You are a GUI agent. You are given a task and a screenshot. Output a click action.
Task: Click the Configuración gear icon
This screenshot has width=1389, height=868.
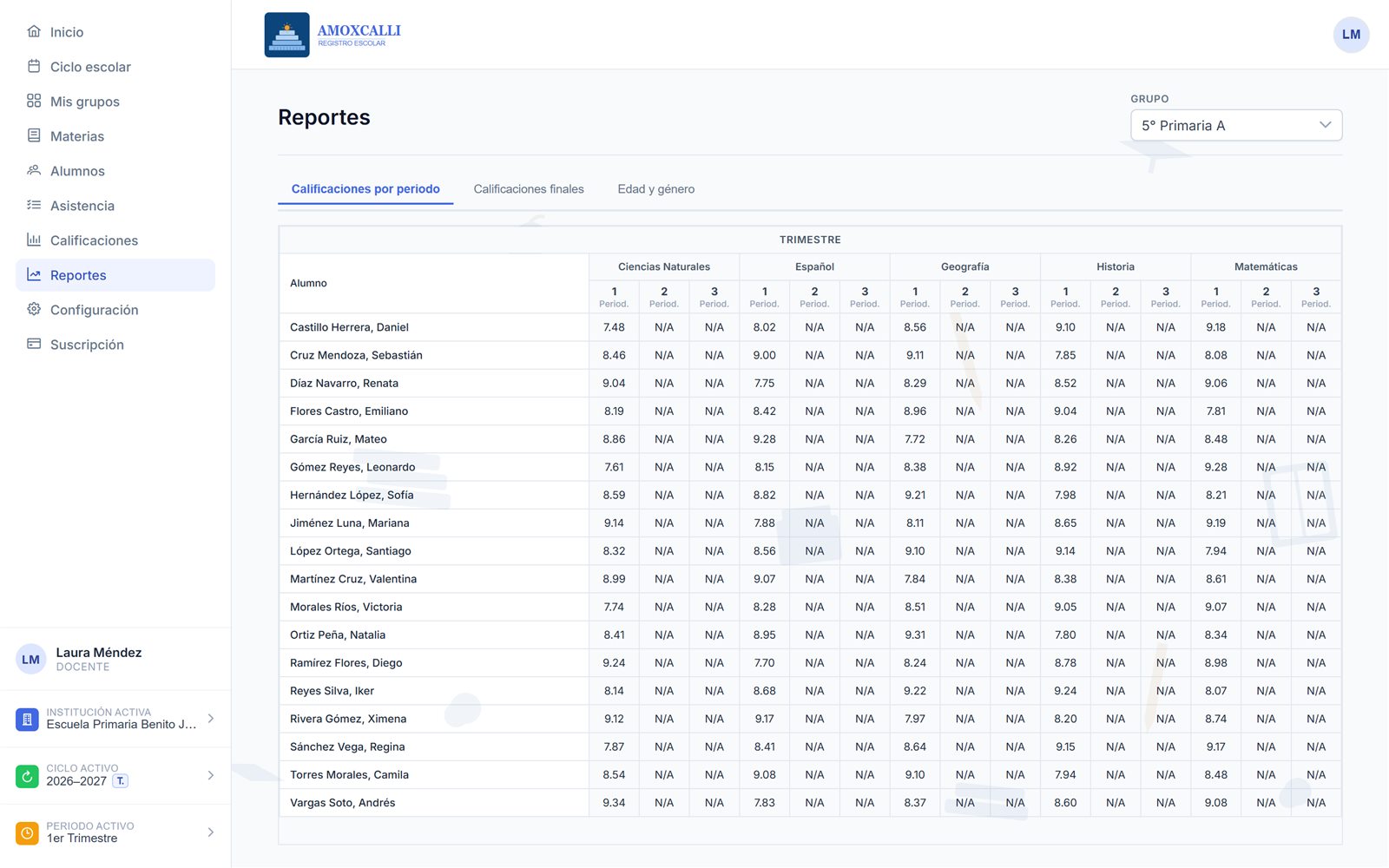point(34,310)
